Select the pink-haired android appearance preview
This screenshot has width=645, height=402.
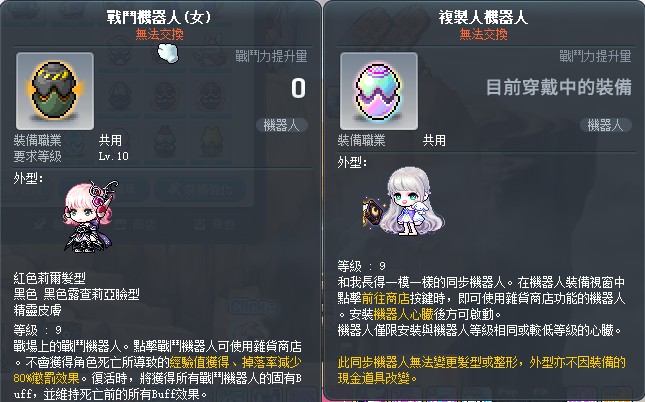[x=90, y=216]
